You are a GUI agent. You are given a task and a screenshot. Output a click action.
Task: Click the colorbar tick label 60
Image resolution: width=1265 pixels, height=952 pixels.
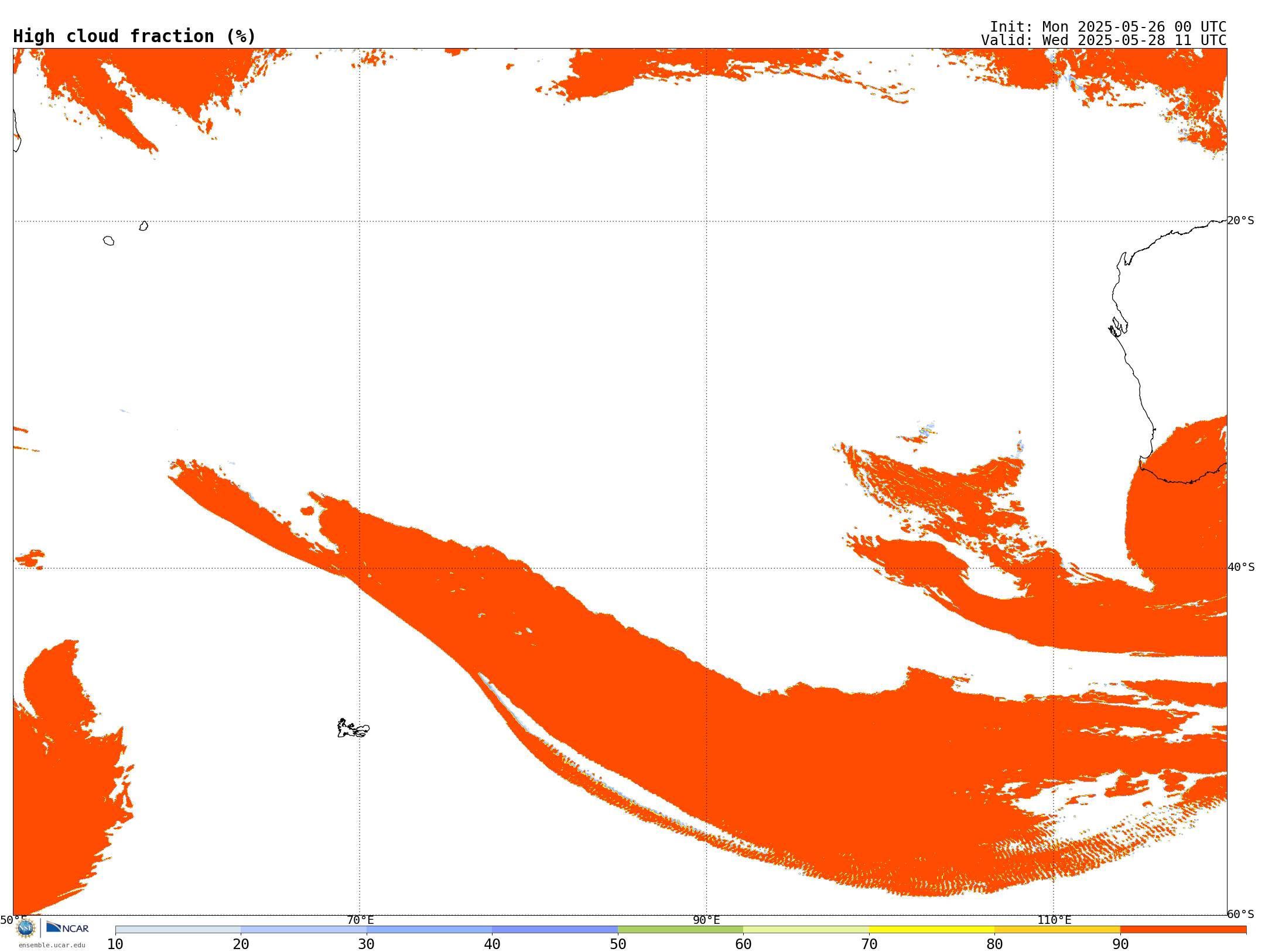coord(743,944)
